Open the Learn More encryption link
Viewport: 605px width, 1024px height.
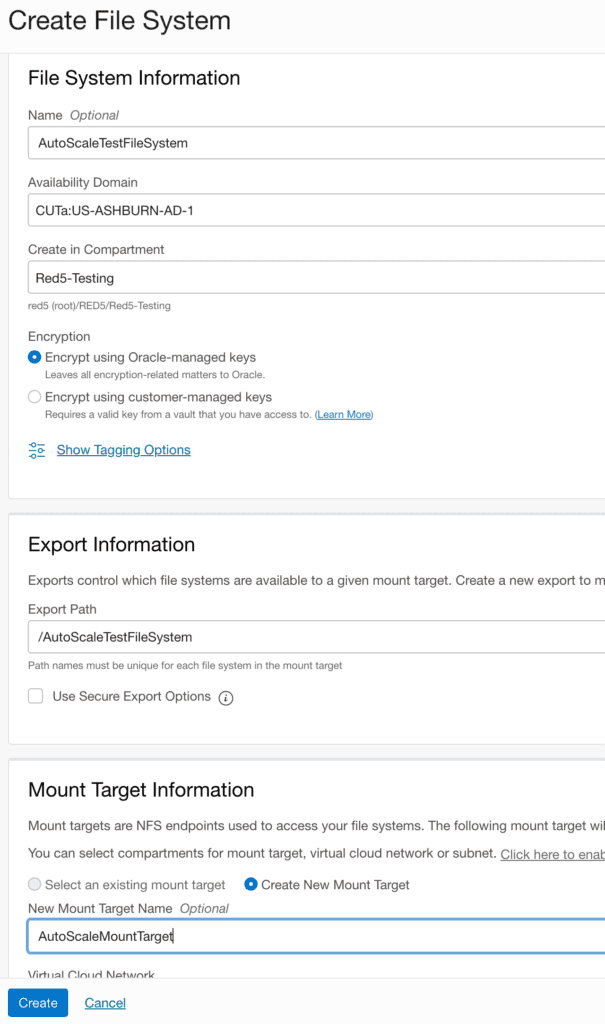pyautogui.click(x=344, y=414)
